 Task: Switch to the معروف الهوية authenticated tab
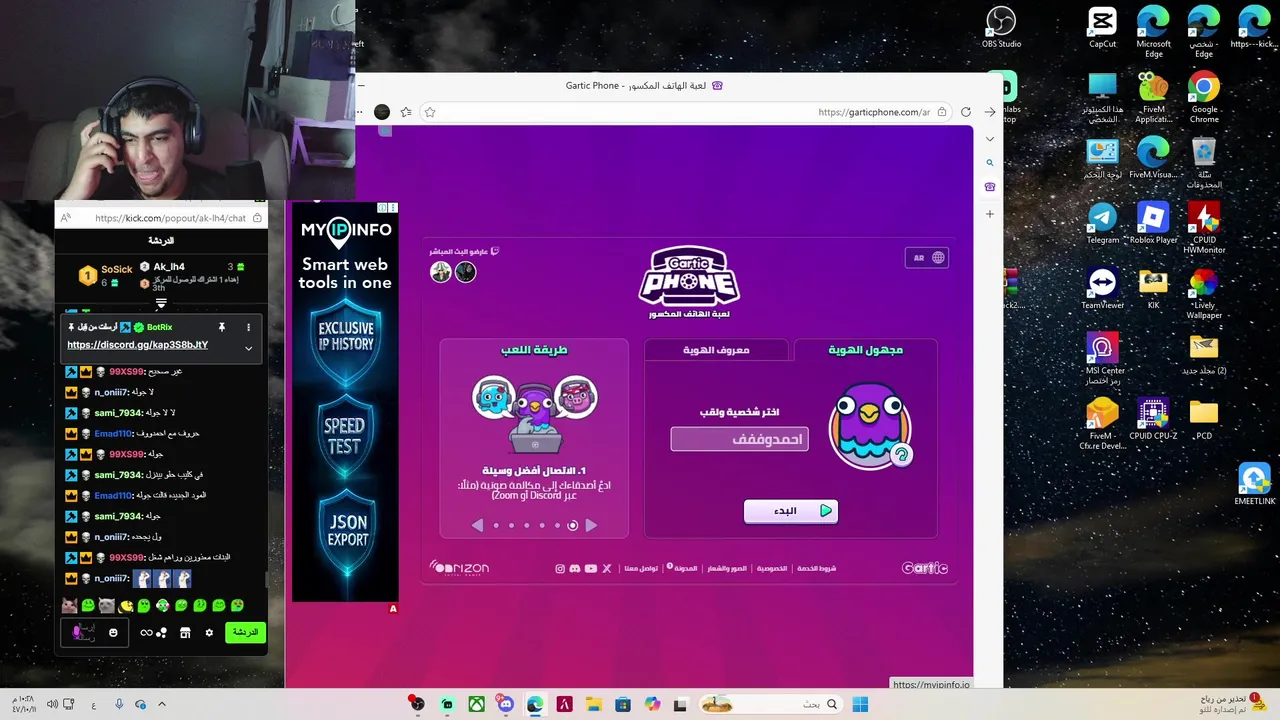tap(716, 350)
